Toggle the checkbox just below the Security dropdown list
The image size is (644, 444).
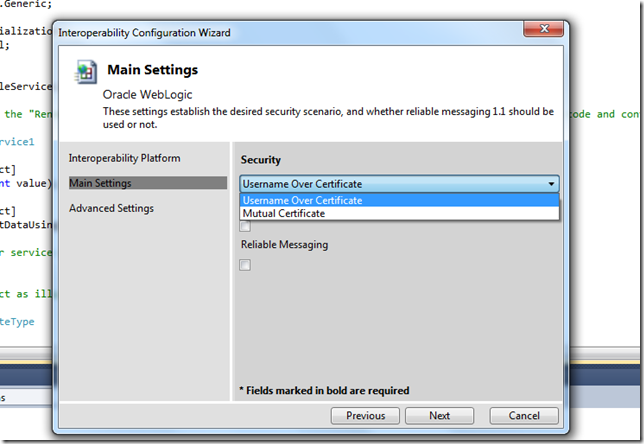click(x=245, y=226)
